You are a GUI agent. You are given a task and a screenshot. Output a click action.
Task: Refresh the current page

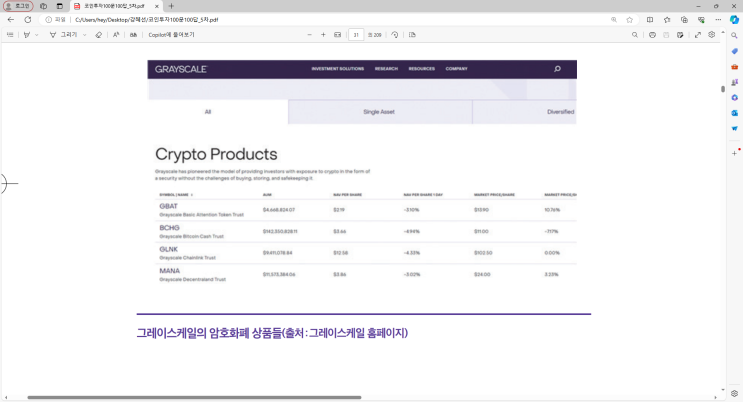(28, 19)
